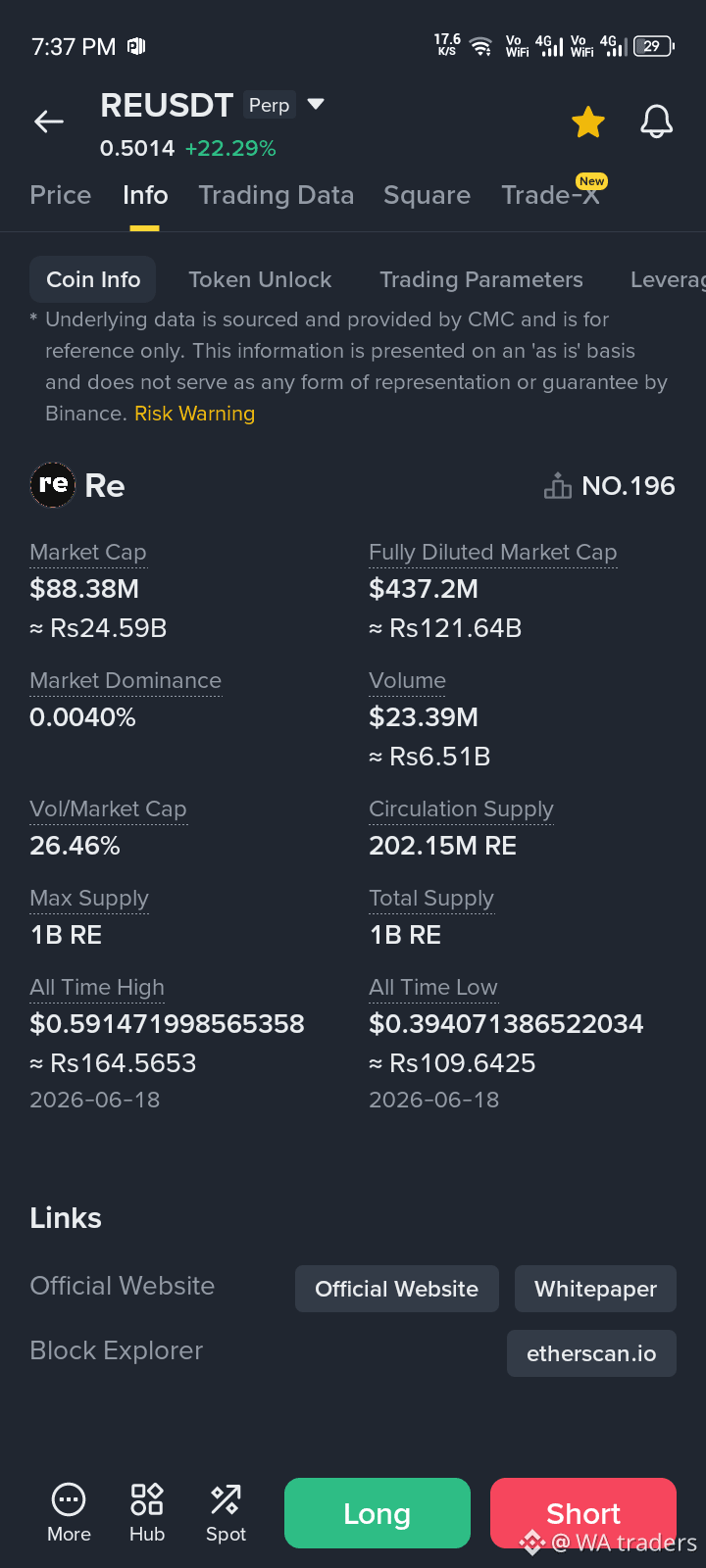706x1568 pixels.
Task: Open the Trading Data tab
Action: pos(277,195)
